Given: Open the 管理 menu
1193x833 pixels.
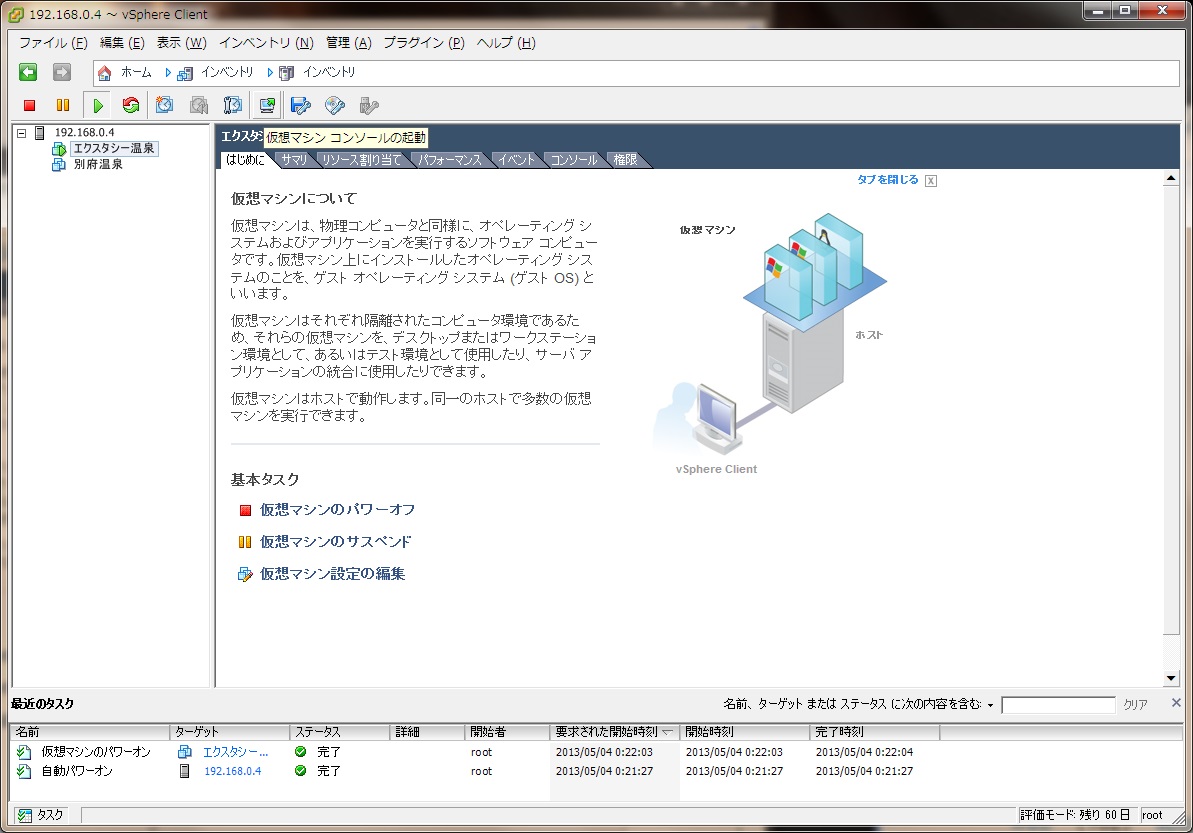Looking at the screenshot, I should (348, 43).
